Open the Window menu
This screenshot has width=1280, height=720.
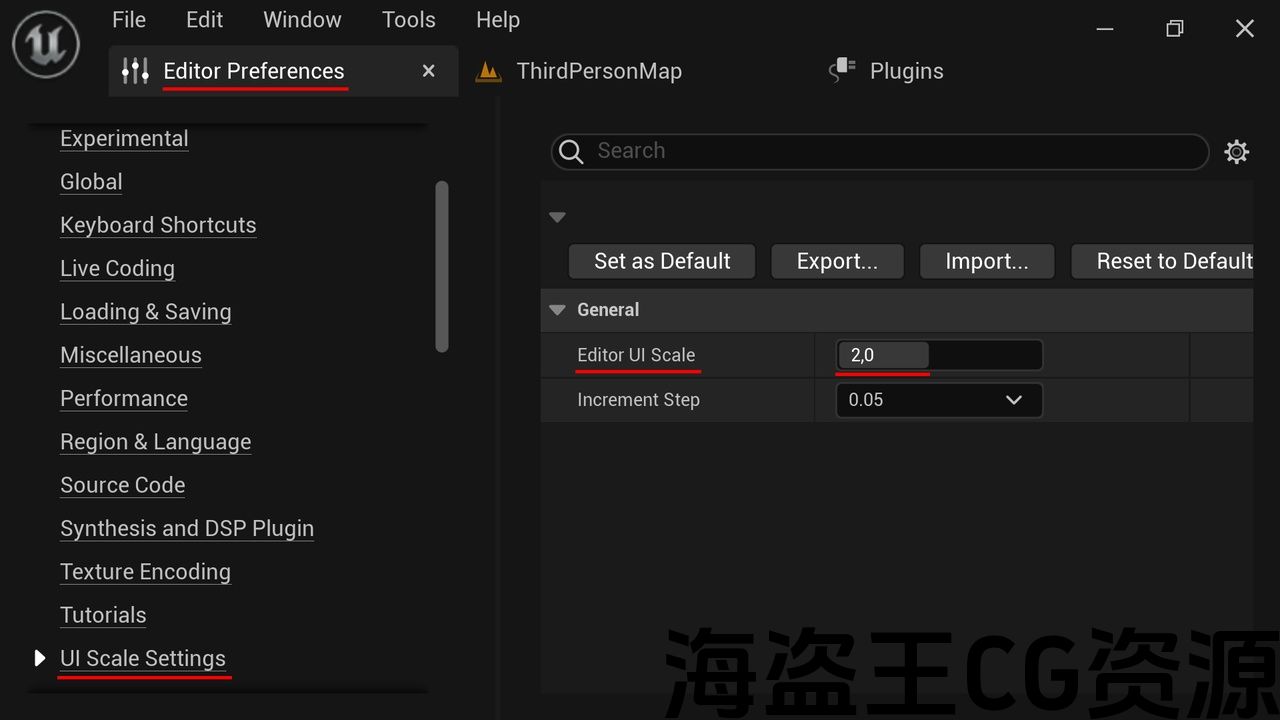tap(302, 20)
